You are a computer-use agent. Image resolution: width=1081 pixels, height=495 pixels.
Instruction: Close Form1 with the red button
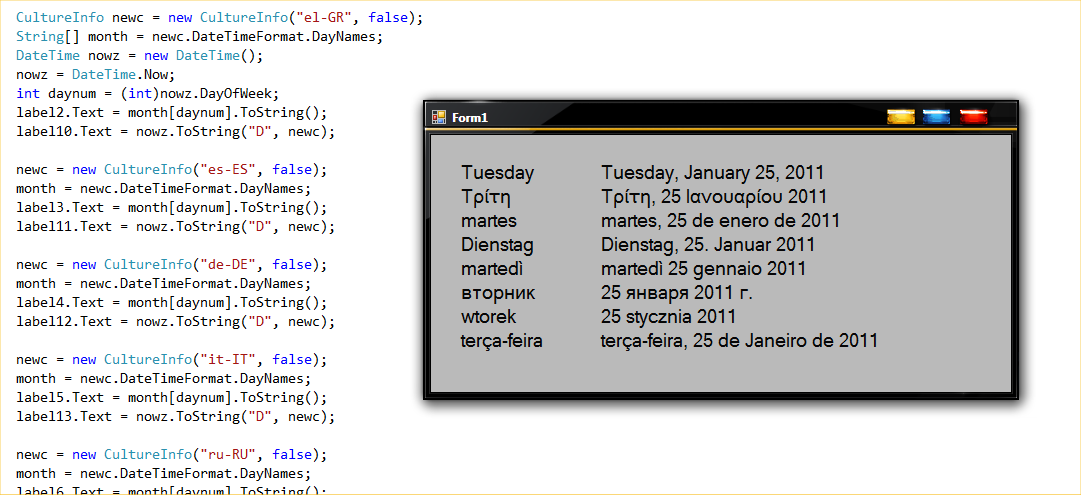click(974, 117)
